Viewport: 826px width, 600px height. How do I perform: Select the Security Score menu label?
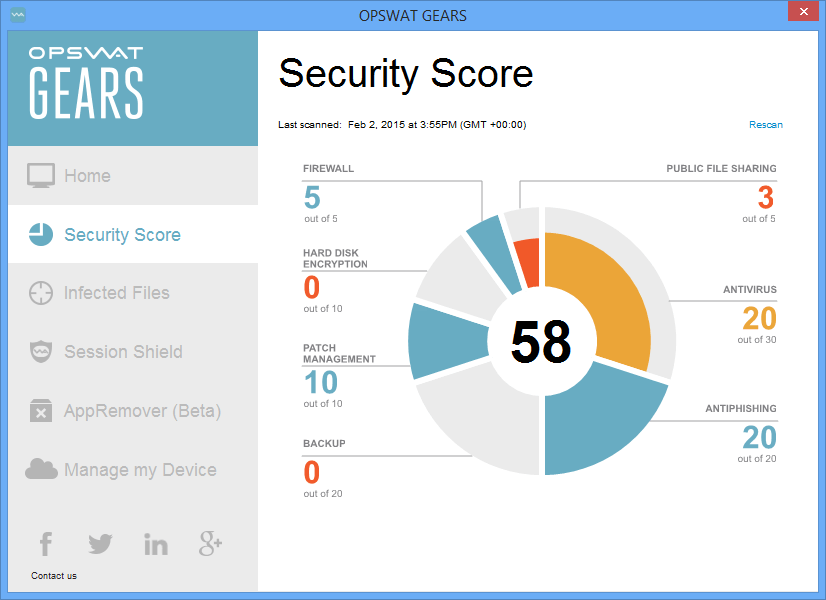[122, 234]
